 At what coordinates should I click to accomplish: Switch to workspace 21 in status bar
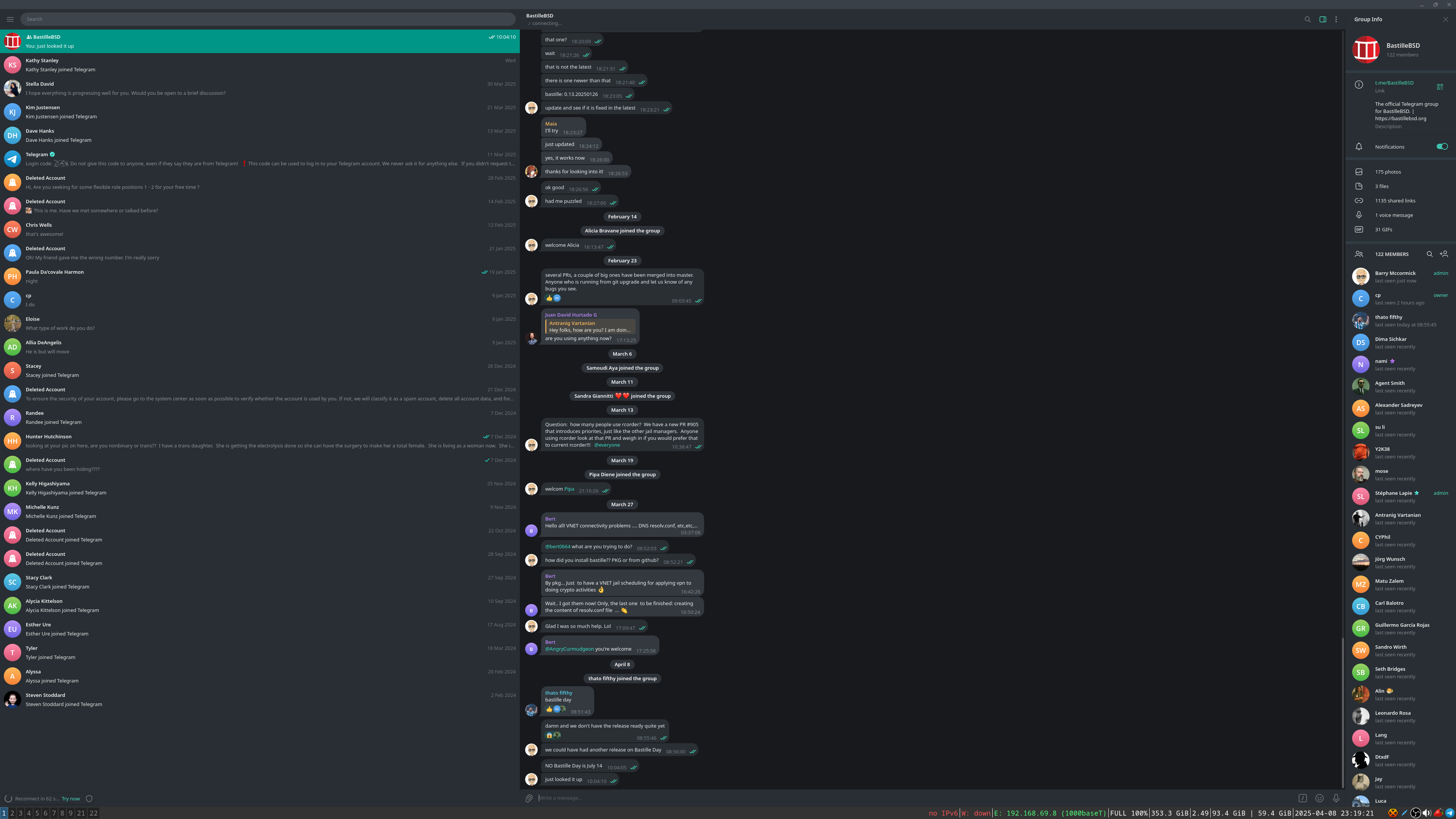click(81, 813)
